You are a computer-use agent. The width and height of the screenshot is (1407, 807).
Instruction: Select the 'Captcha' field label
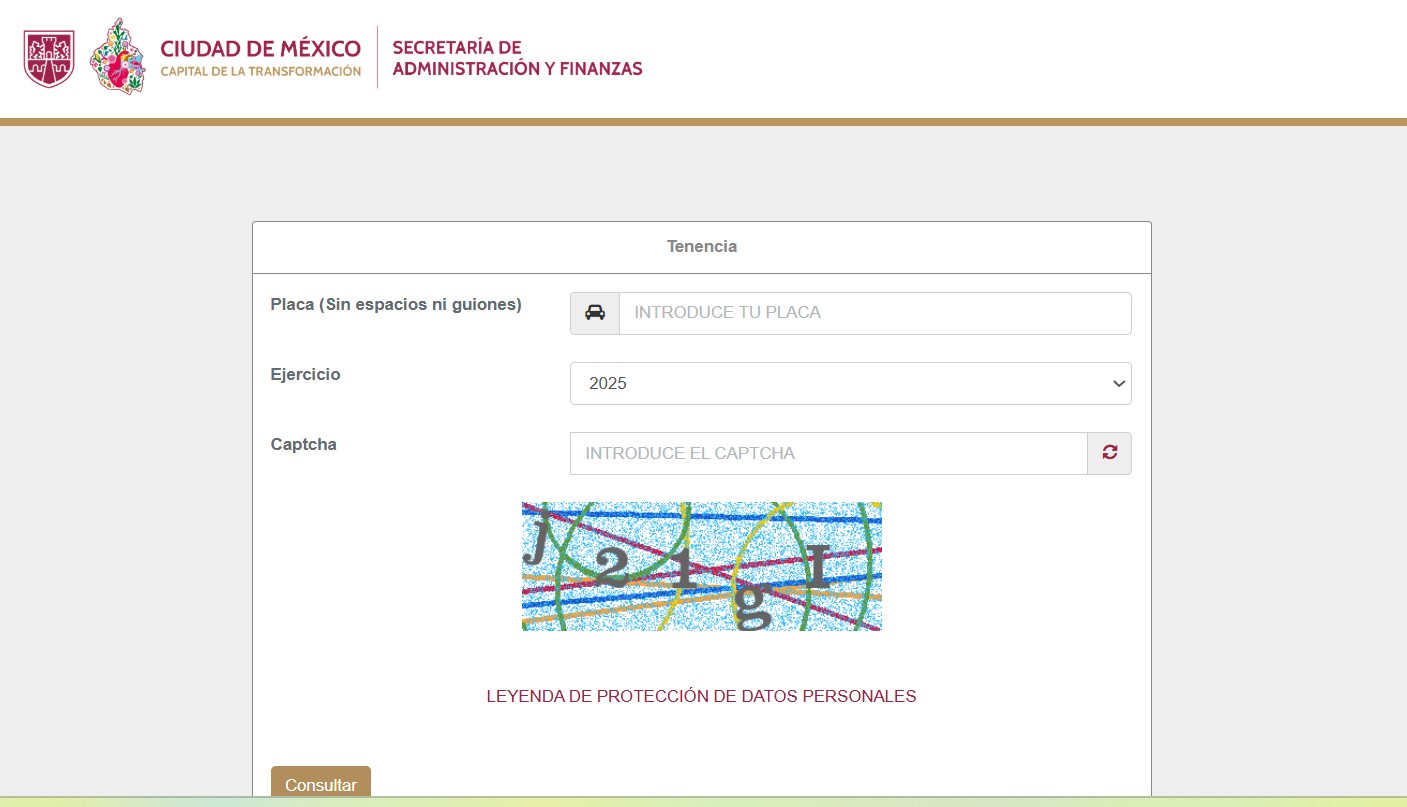[303, 444]
